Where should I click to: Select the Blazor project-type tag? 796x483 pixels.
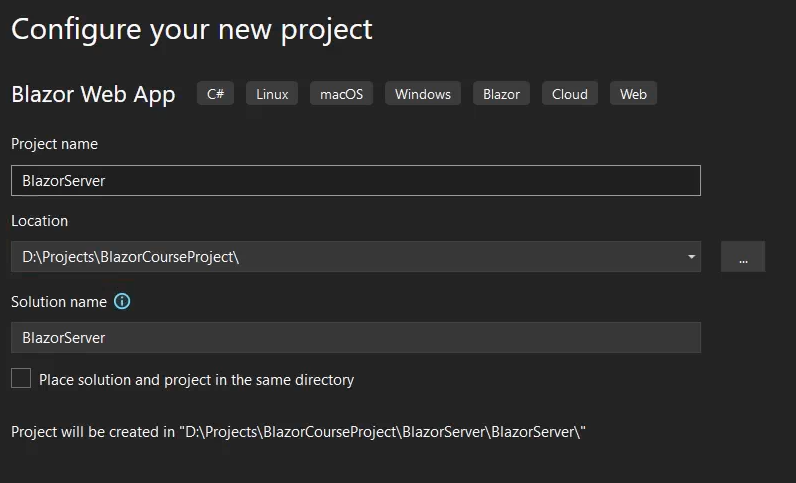coord(502,93)
